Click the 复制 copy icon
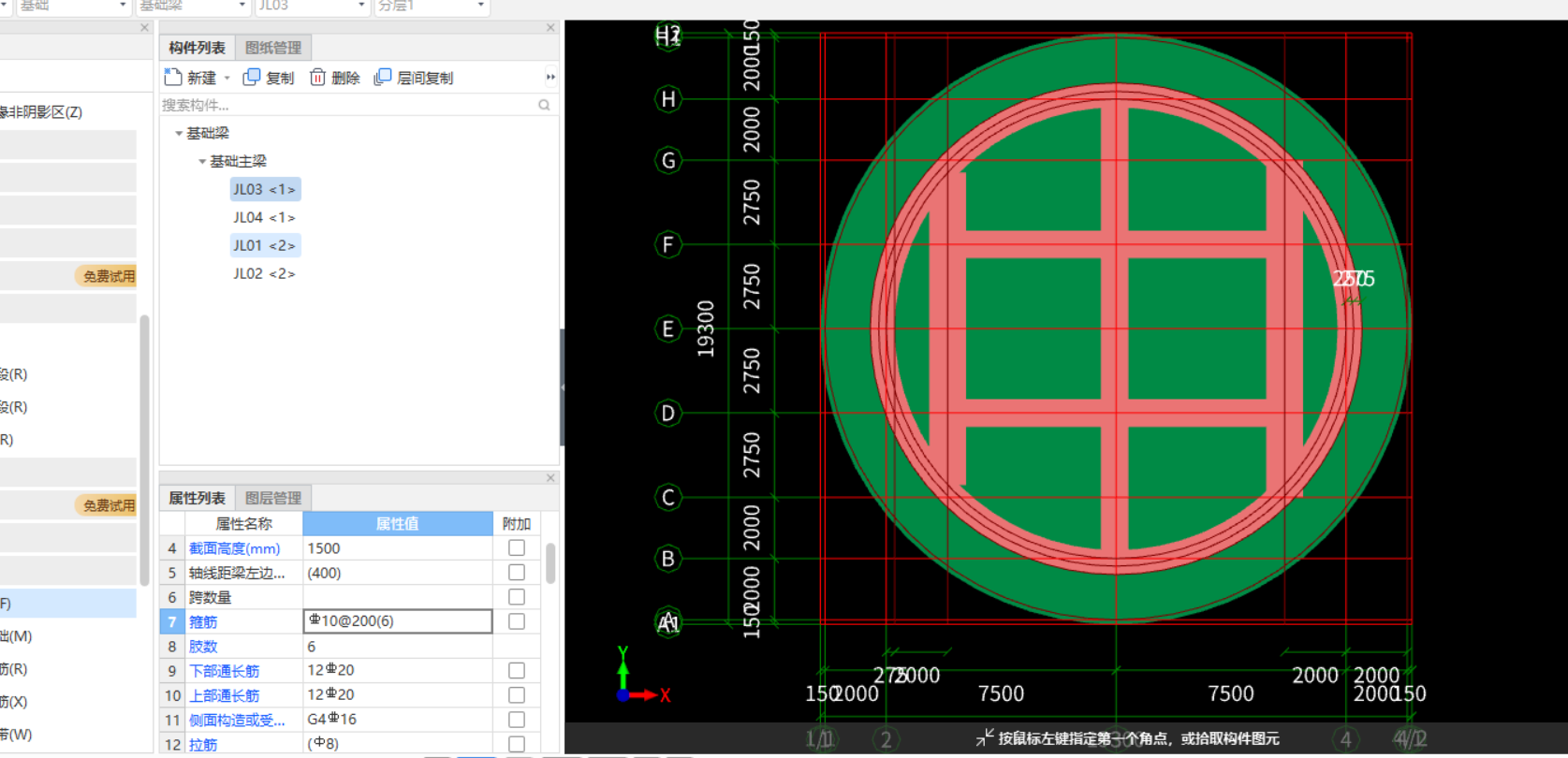 (x=251, y=77)
